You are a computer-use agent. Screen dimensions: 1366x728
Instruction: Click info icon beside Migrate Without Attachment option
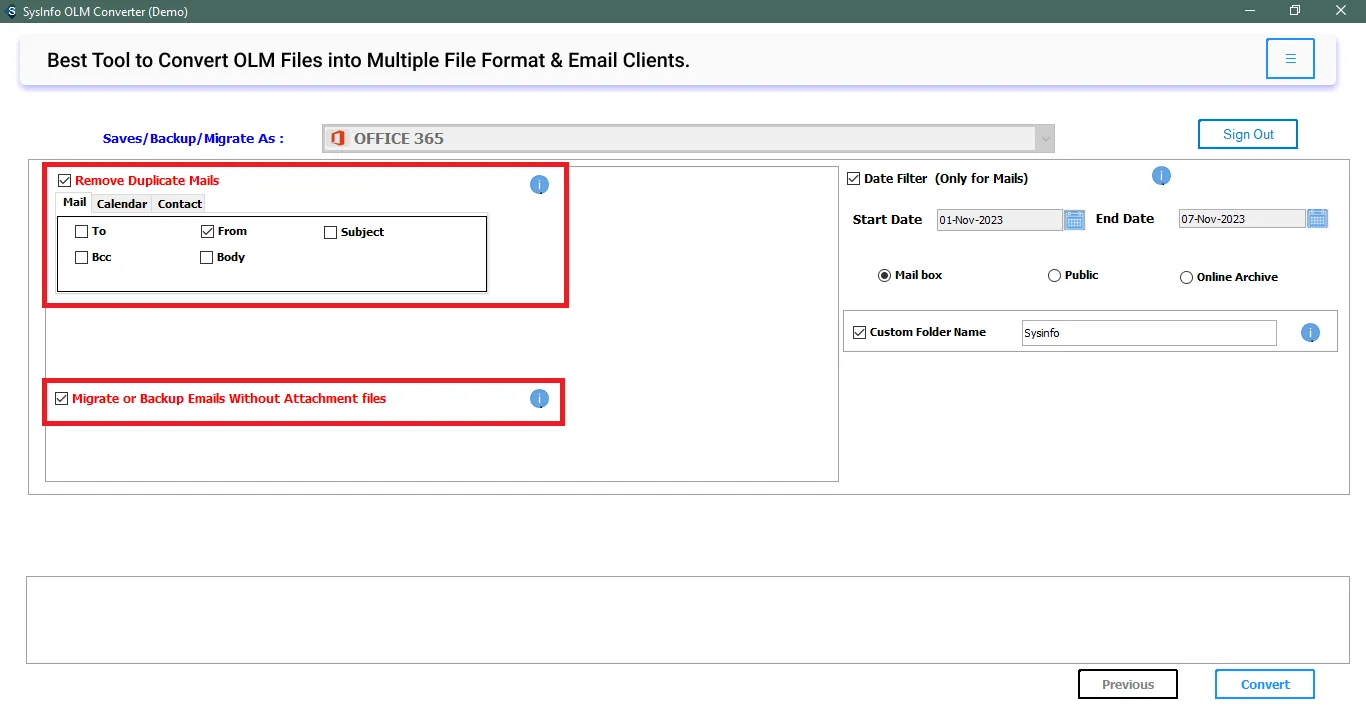tap(539, 399)
